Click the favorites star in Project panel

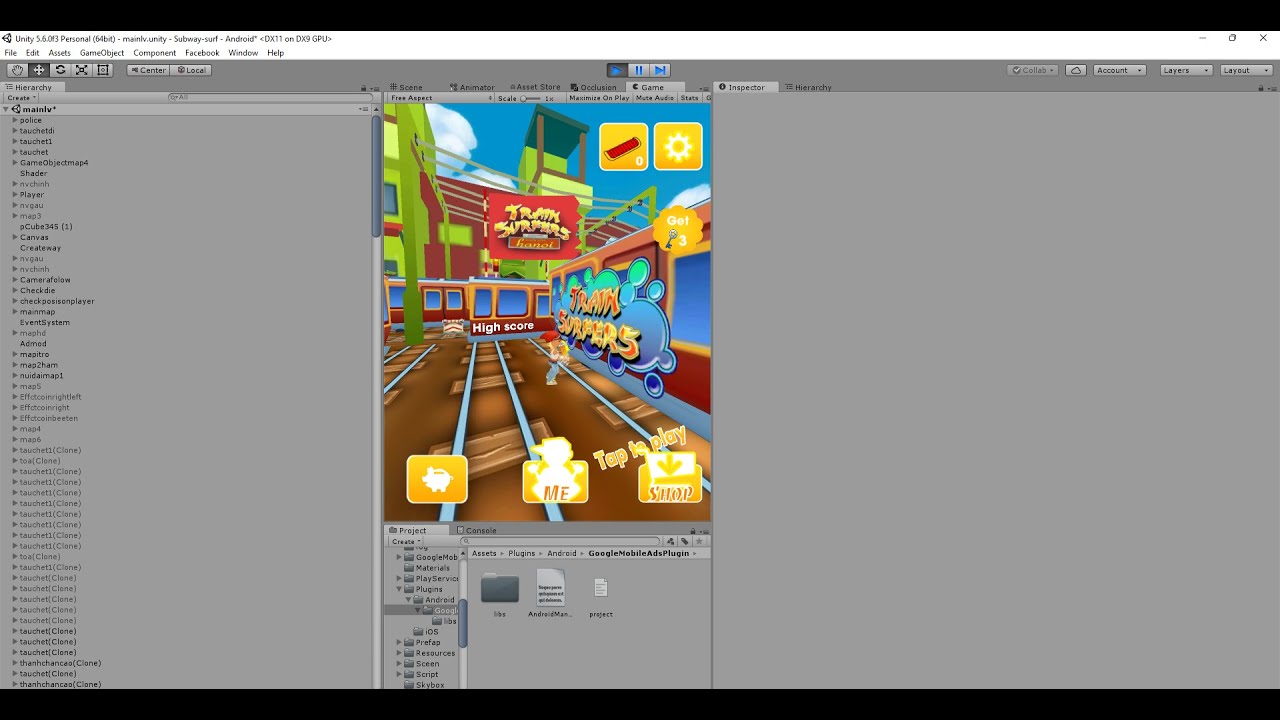tap(697, 541)
